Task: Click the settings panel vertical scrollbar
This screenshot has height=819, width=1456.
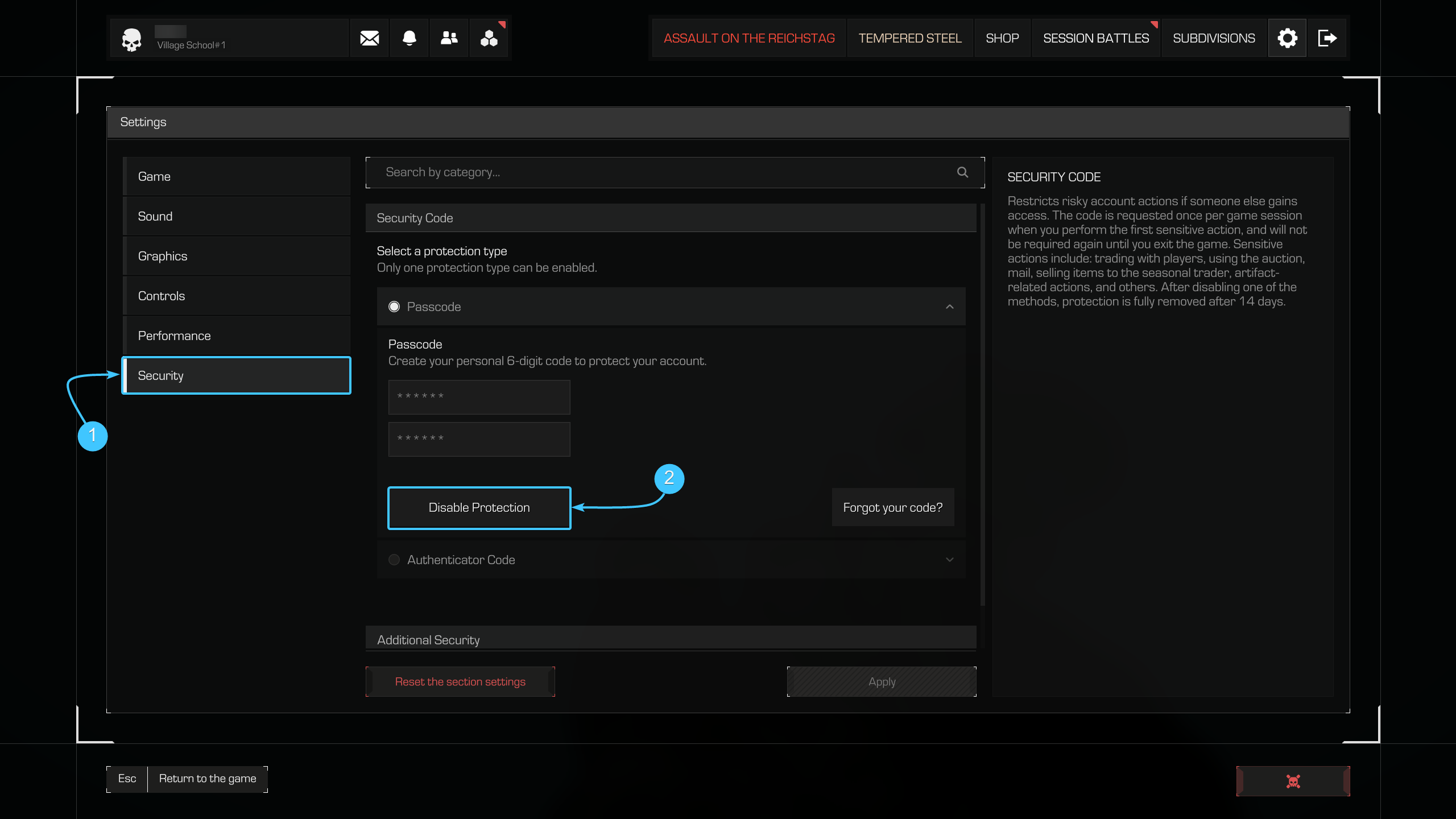Action: 982,404
